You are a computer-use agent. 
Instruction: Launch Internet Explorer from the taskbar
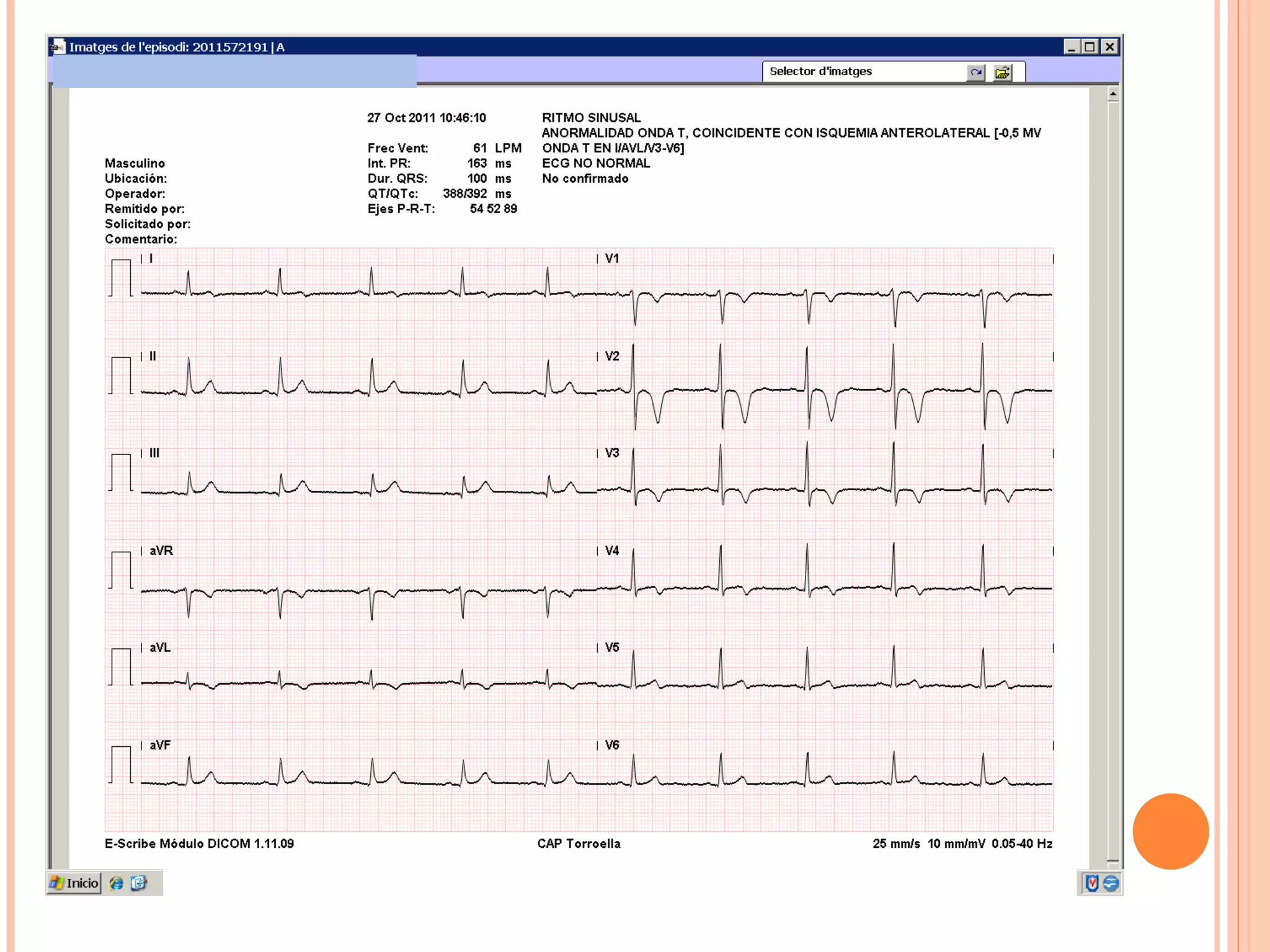[116, 883]
